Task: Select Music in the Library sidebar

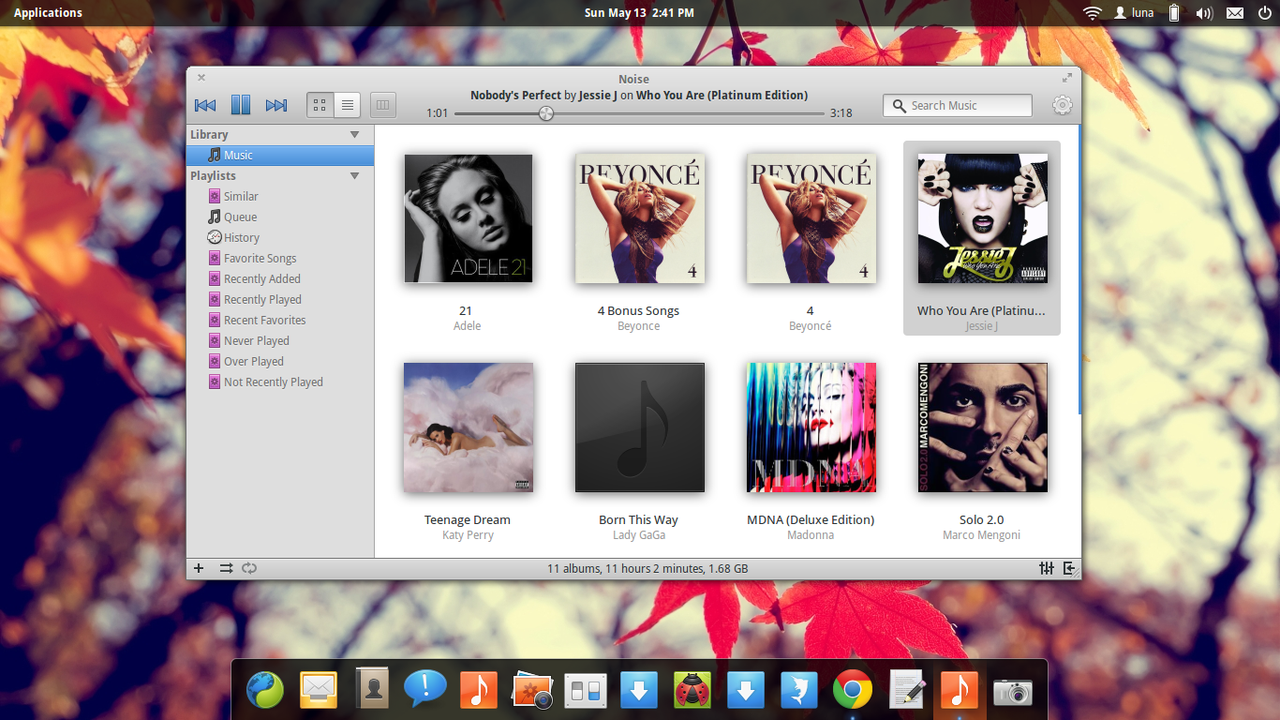Action: click(280, 155)
